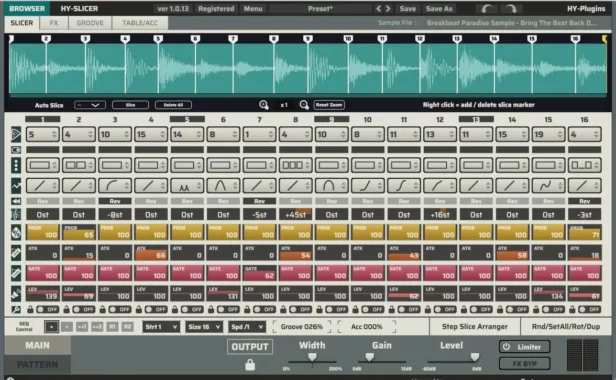Click the output lock icon
Screen dimensions: 616x380
250,365
